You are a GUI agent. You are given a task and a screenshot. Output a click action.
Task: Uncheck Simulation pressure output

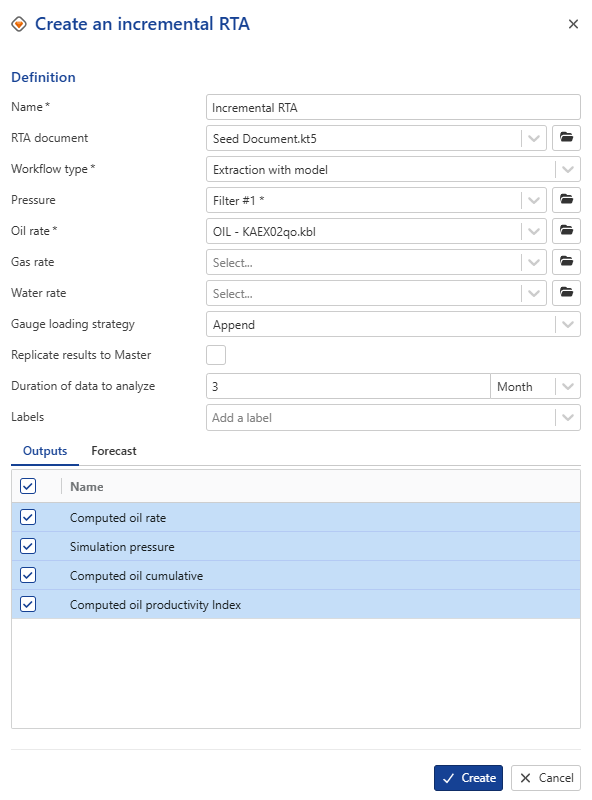28,546
